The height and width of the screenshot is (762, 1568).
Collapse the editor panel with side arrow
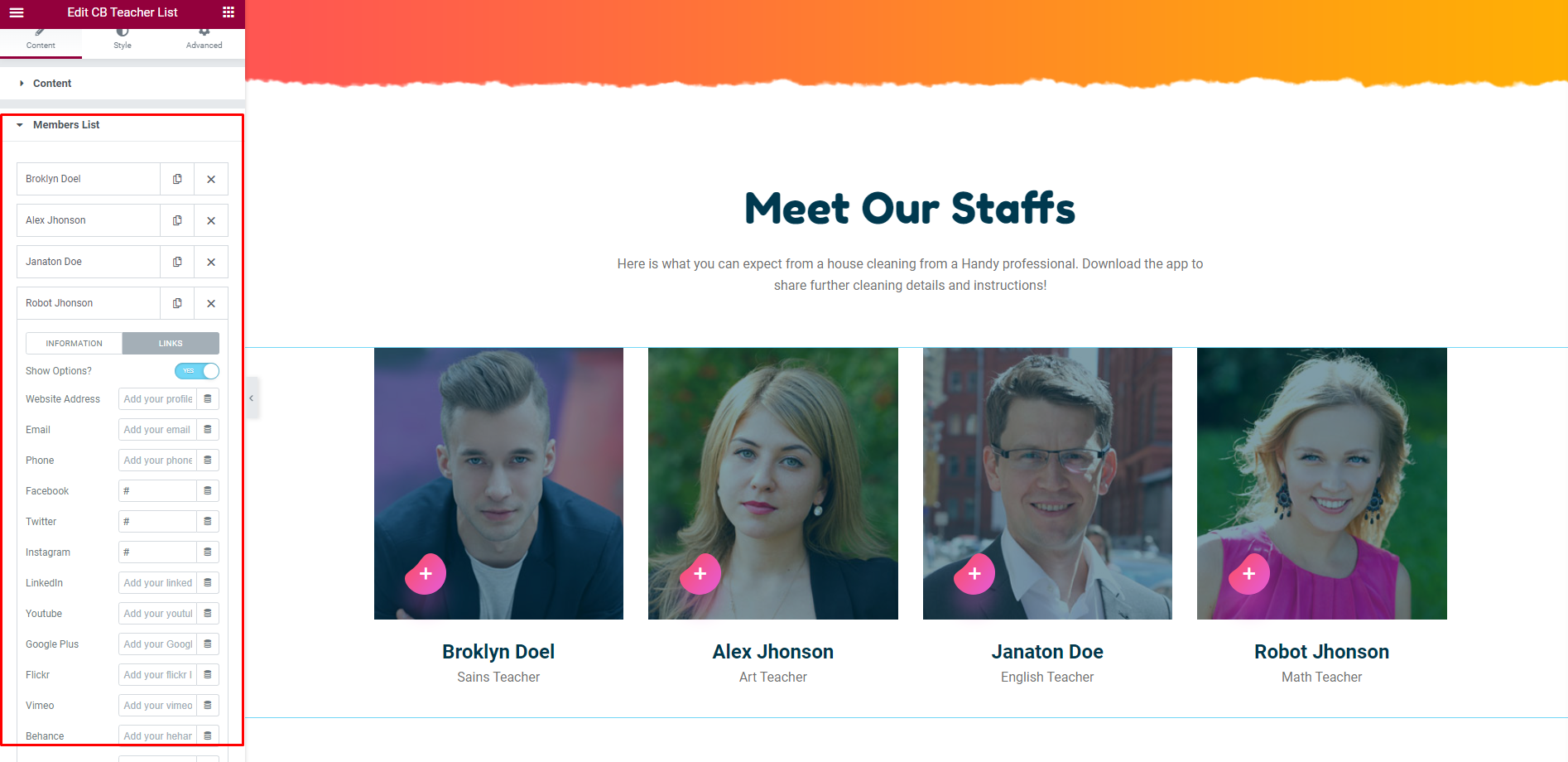coord(252,398)
